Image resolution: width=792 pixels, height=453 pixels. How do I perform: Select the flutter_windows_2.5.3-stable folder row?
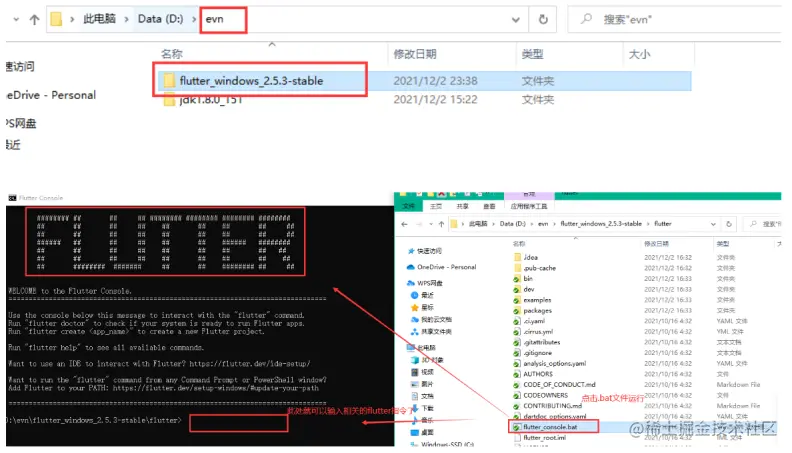coord(424,81)
